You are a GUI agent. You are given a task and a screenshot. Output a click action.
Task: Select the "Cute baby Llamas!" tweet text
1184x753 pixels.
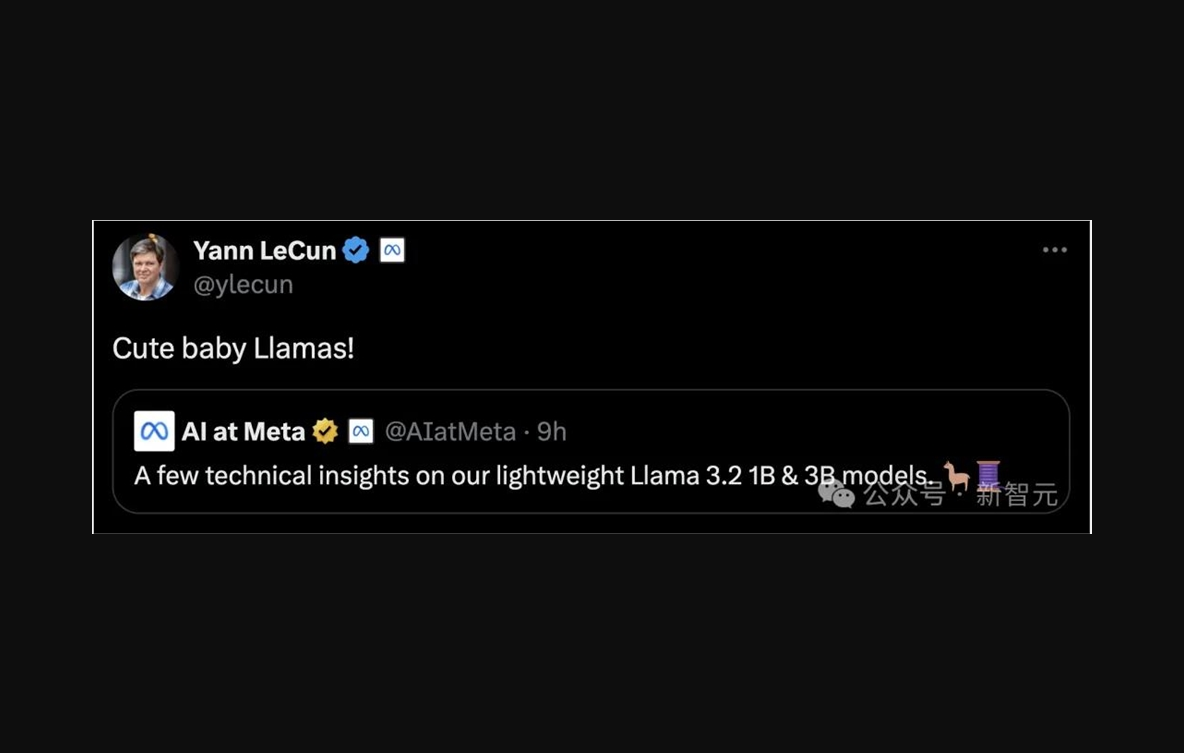233,348
